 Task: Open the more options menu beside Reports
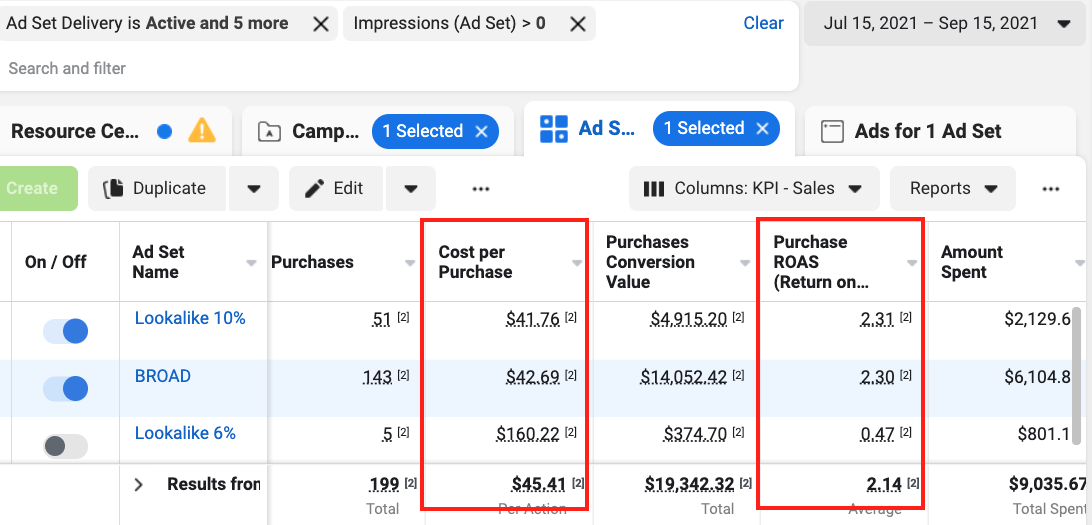(1049, 188)
